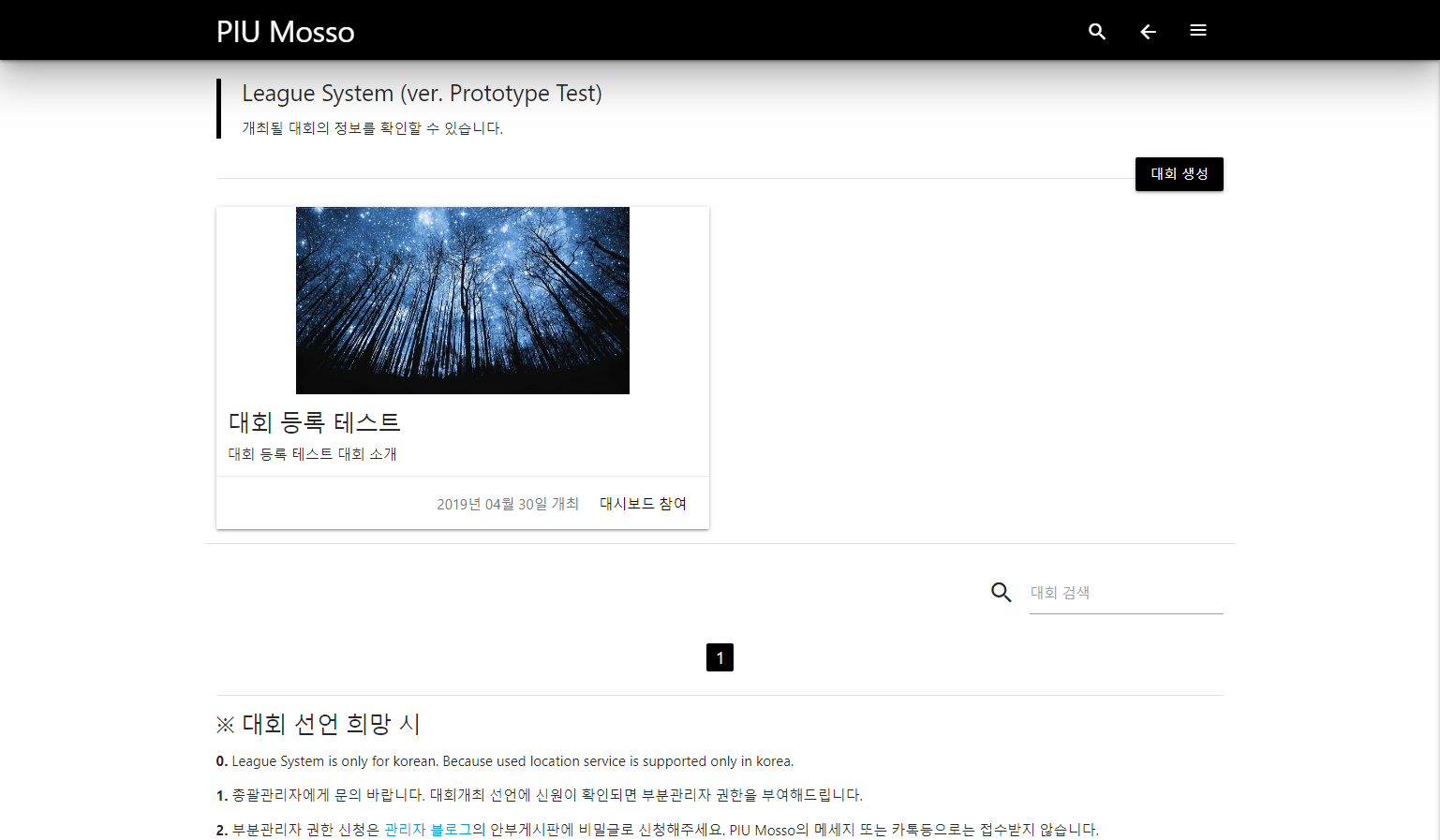The image size is (1440, 840).
Task: Click the 대회 등록 테스트 대회 소개 description
Action: click(x=313, y=454)
